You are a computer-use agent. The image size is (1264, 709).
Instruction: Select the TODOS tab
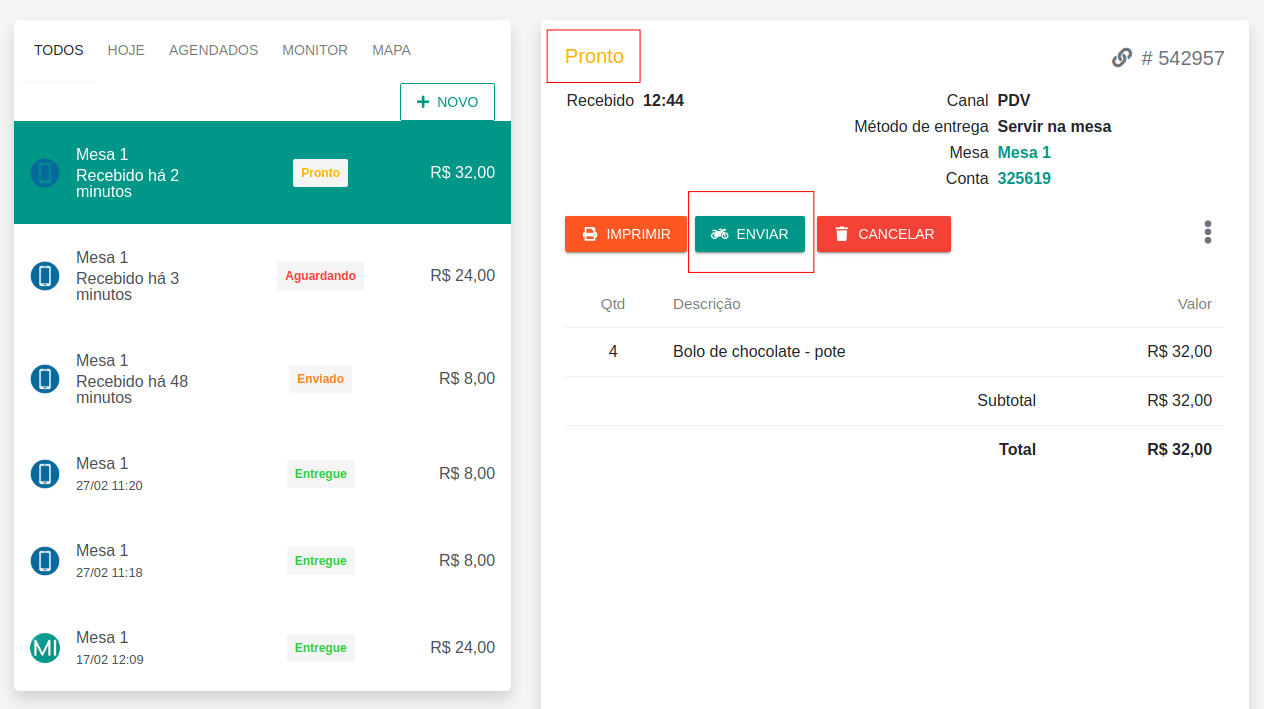[59, 50]
